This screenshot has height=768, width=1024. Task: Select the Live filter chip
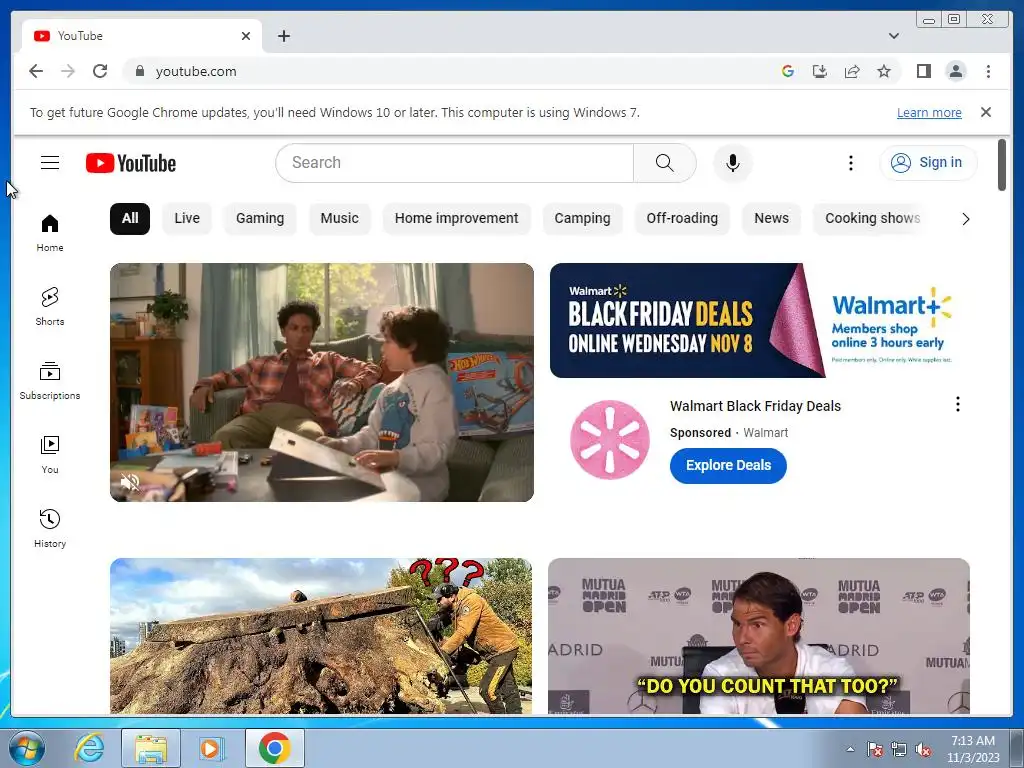pos(187,218)
